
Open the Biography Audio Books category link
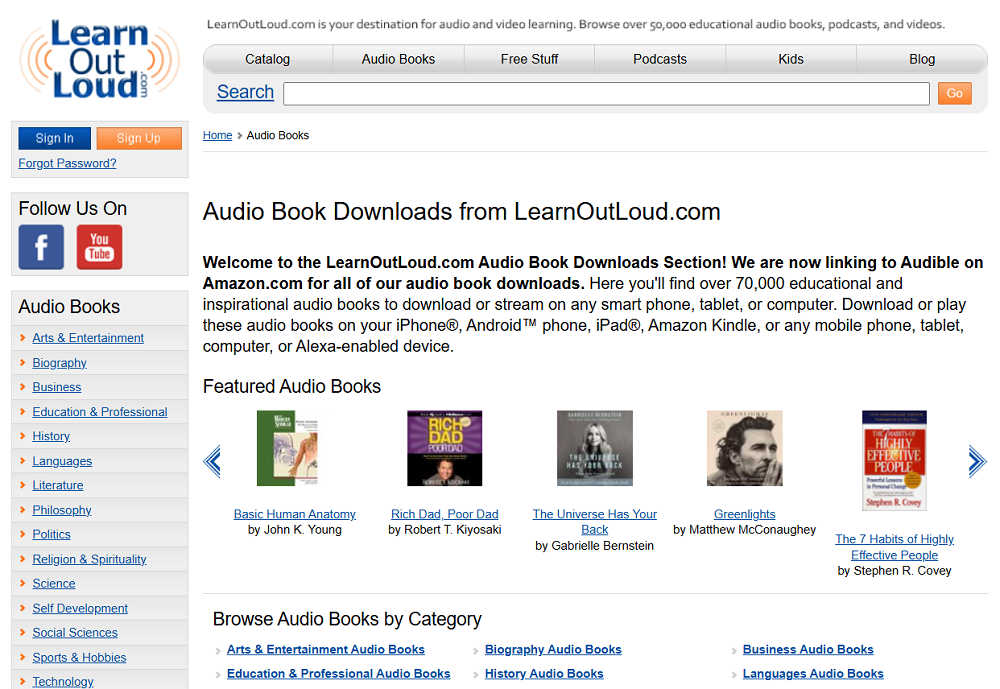pos(553,649)
